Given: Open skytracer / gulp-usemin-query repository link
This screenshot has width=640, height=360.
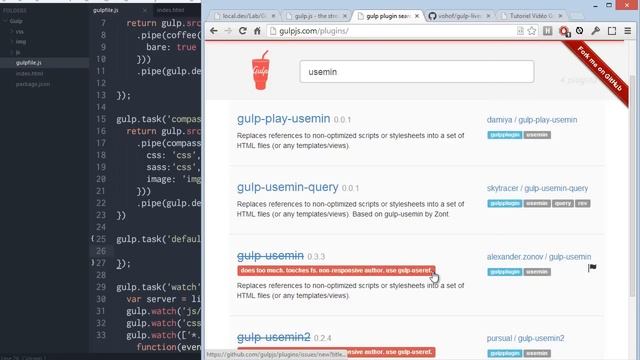Looking at the screenshot, I should click(537, 188).
